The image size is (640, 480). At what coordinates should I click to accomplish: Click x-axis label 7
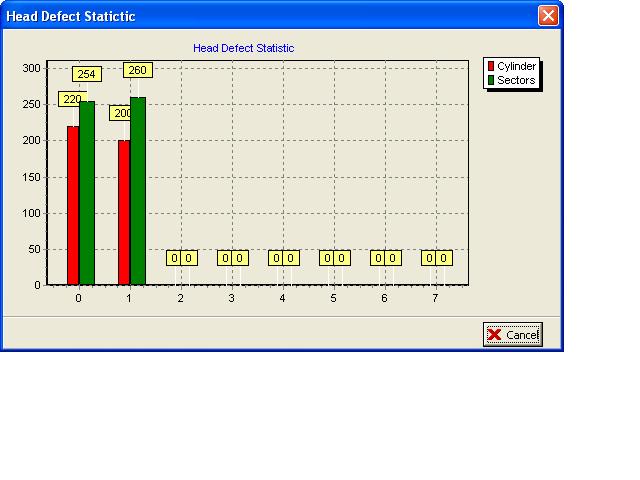pyautogui.click(x=436, y=298)
